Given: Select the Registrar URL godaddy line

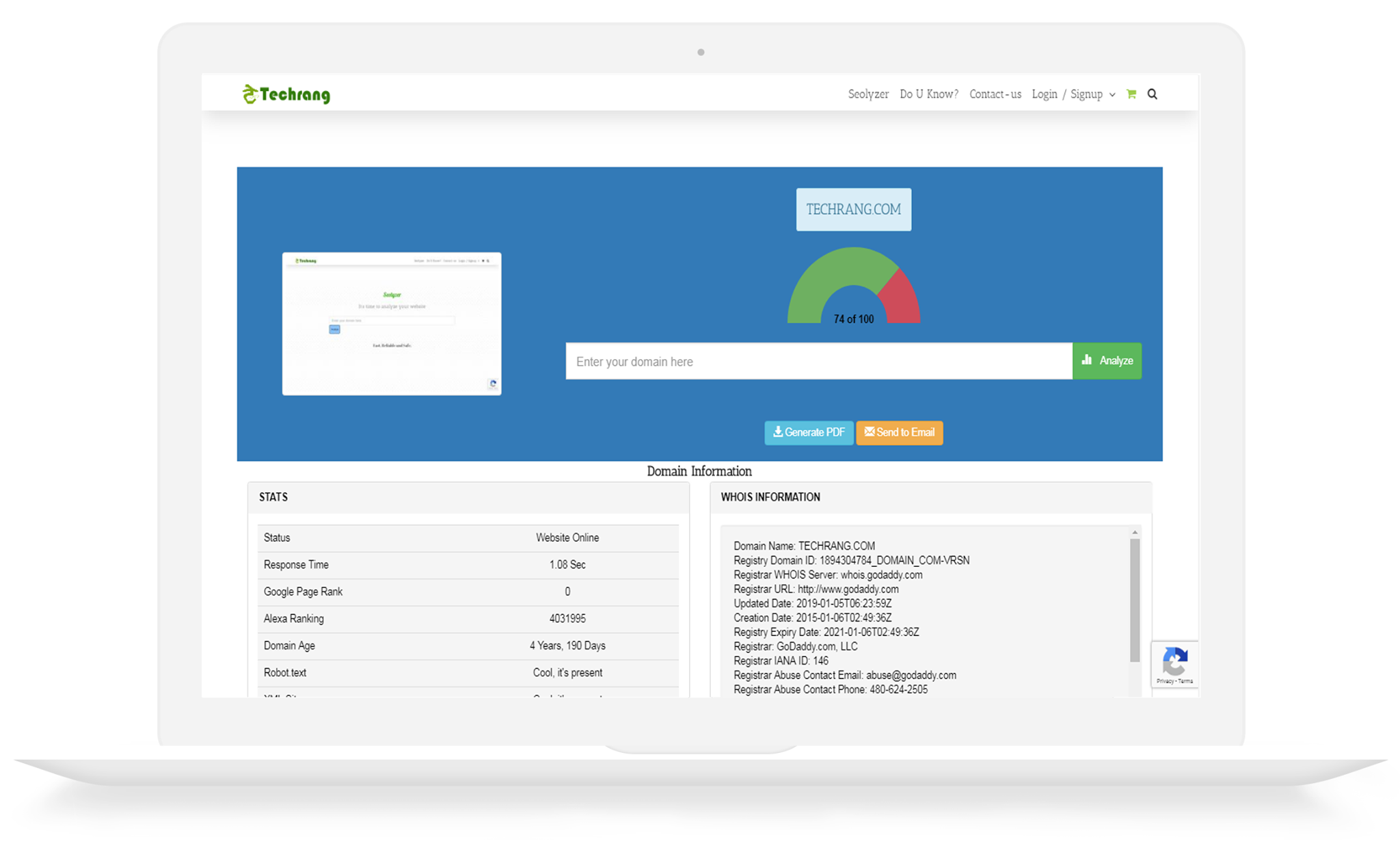Looking at the screenshot, I should click(x=816, y=589).
